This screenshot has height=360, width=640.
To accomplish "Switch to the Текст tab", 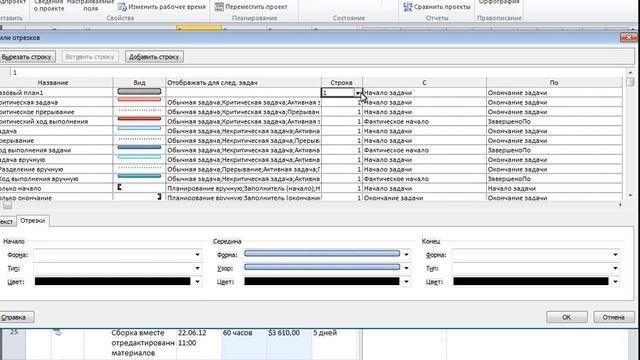I will (7, 221).
